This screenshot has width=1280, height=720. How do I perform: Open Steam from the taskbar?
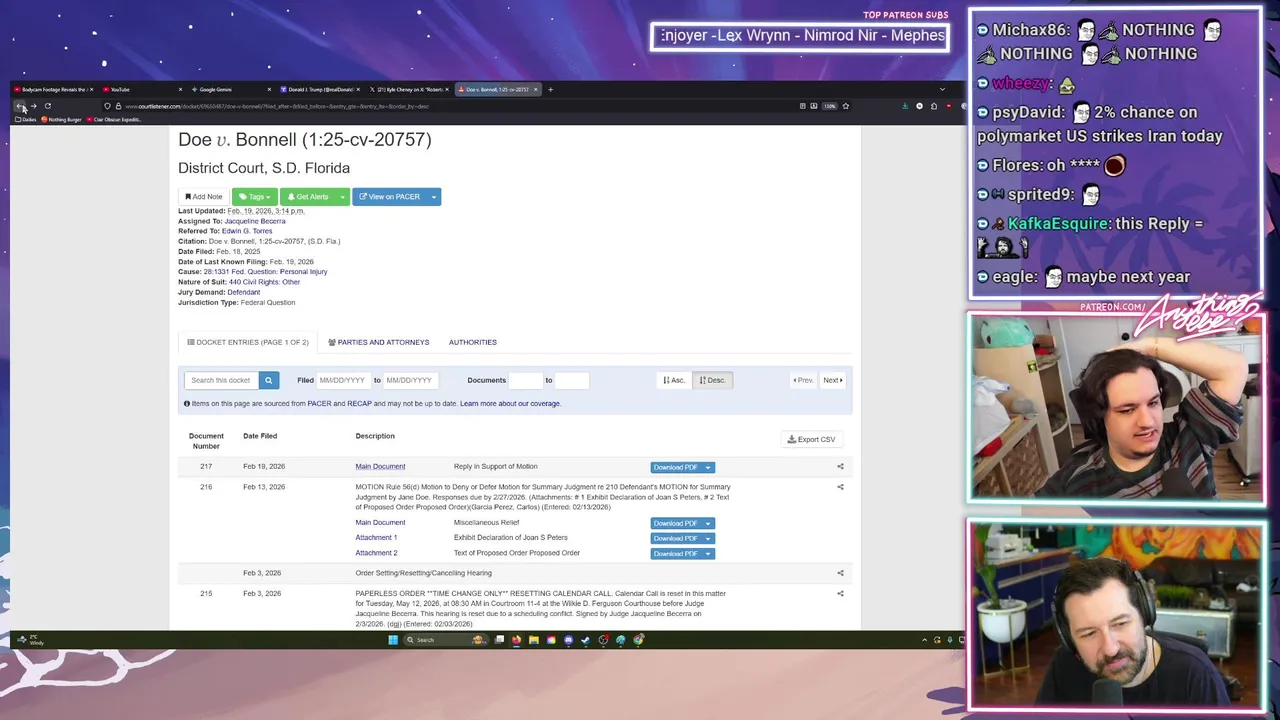tap(585, 640)
